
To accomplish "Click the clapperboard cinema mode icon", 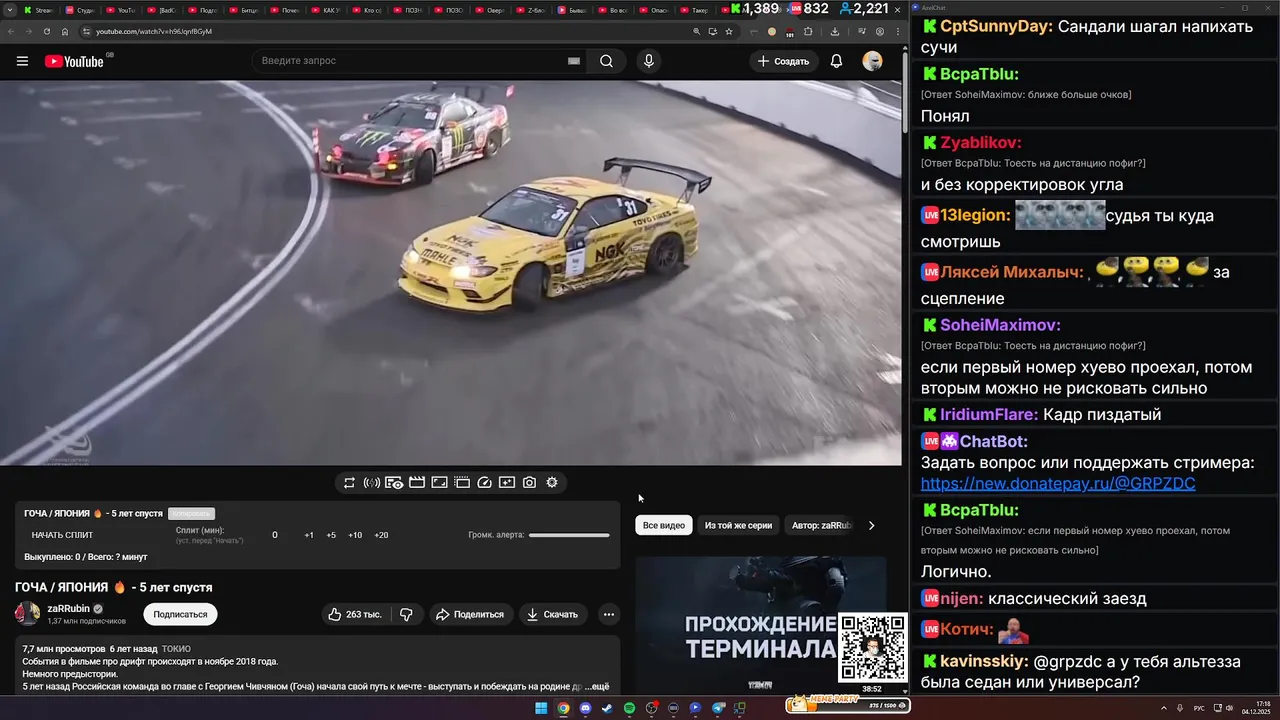I will click(x=417, y=482).
